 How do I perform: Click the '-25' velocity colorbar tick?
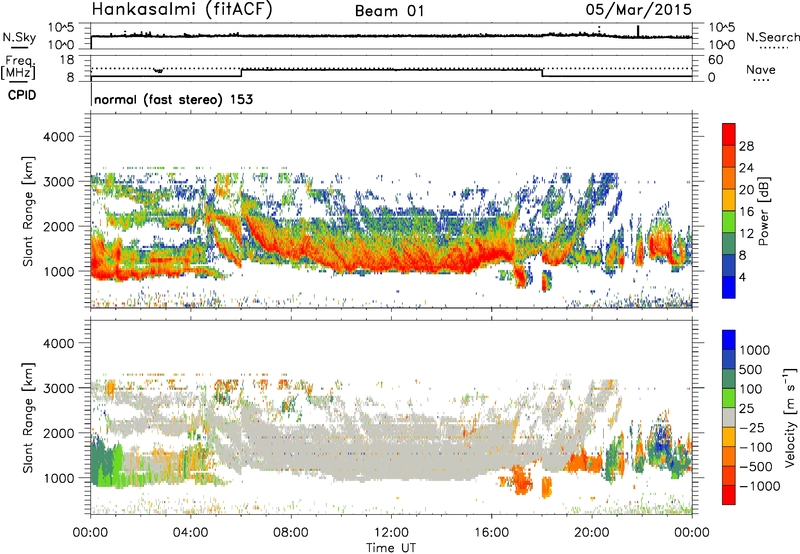(x=751, y=427)
